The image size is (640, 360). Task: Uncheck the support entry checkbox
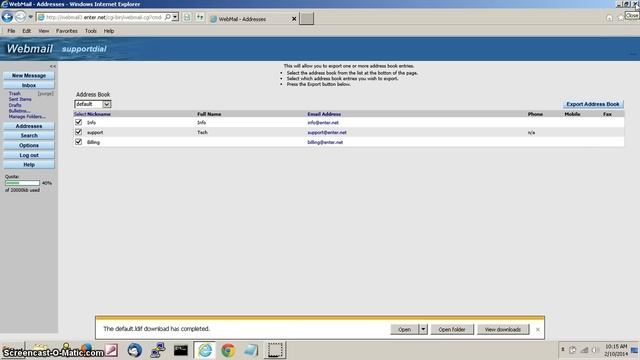pos(78,132)
